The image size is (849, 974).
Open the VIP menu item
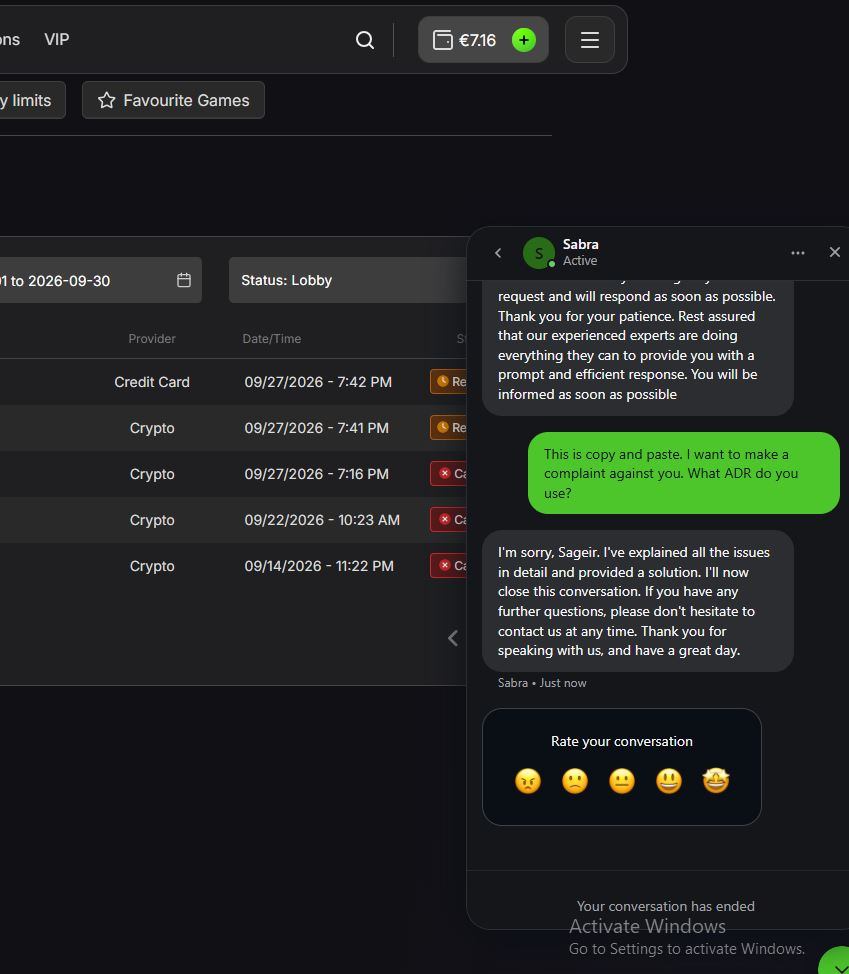click(57, 40)
